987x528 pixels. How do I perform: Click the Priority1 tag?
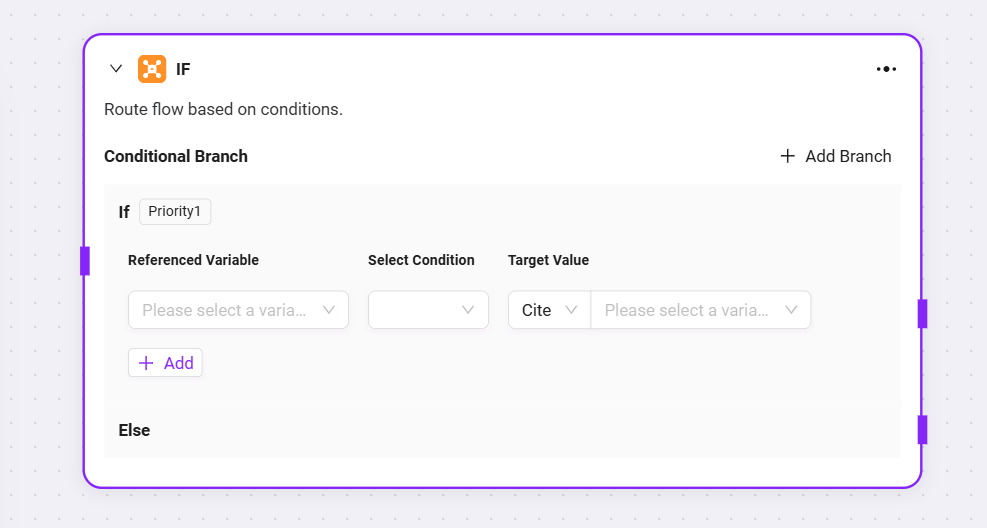coord(175,211)
